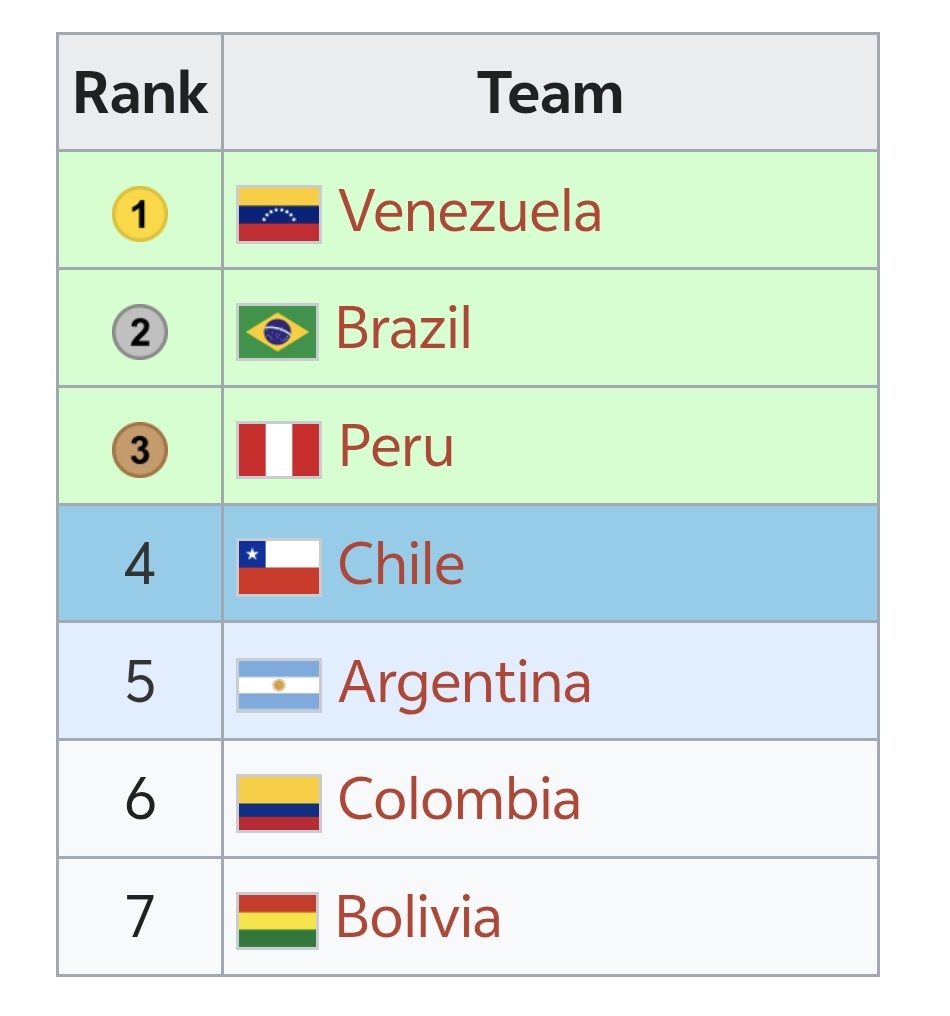Open the Venezuela team link
This screenshot has height=1016, width=950.
coord(470,210)
